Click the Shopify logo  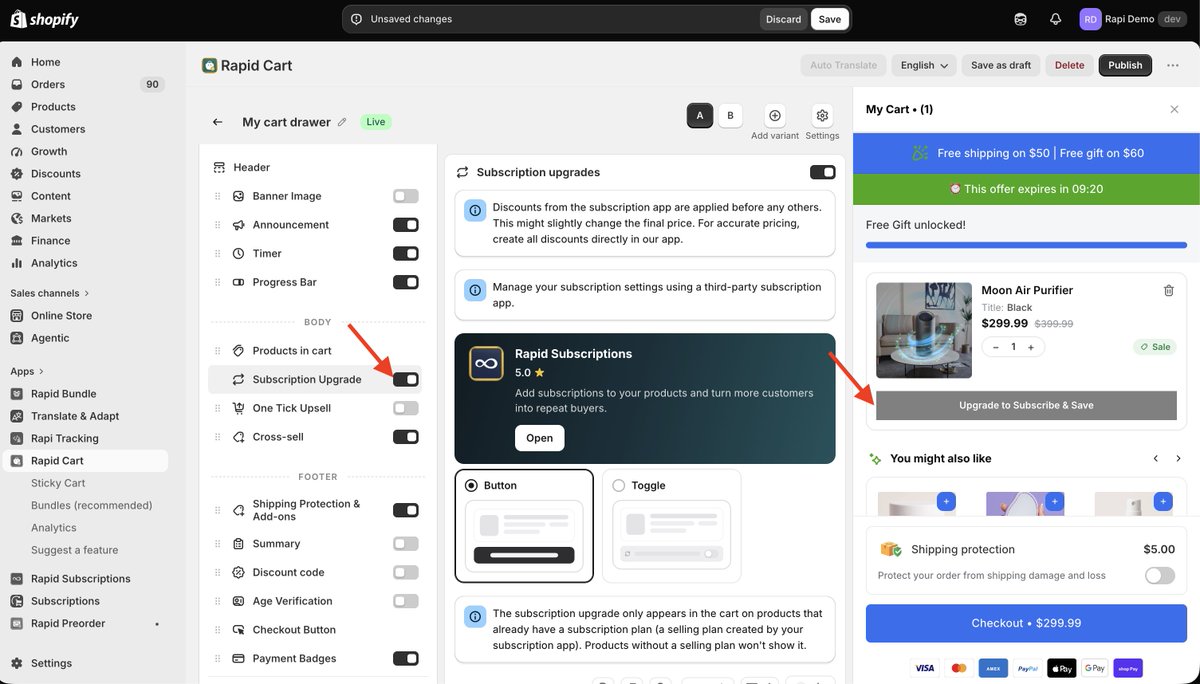(45, 19)
